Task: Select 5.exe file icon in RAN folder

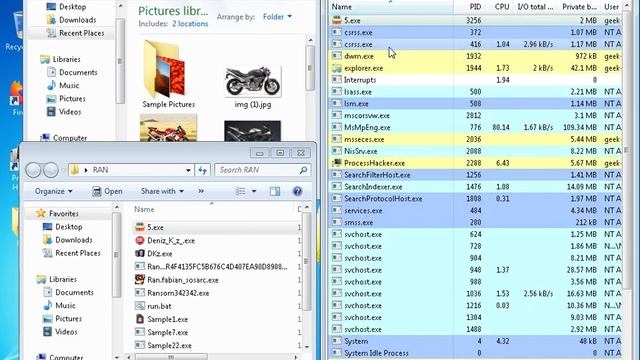Action: point(140,227)
